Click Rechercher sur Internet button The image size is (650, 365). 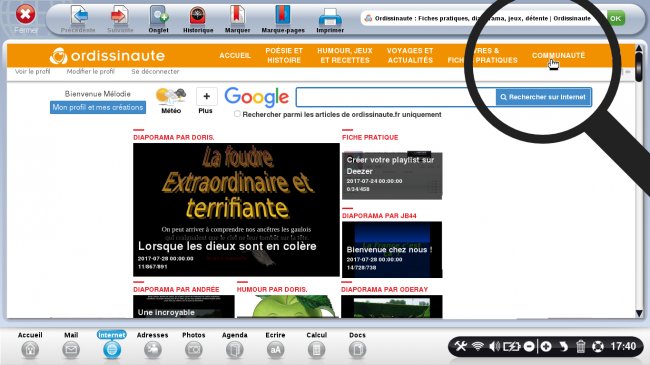click(543, 97)
